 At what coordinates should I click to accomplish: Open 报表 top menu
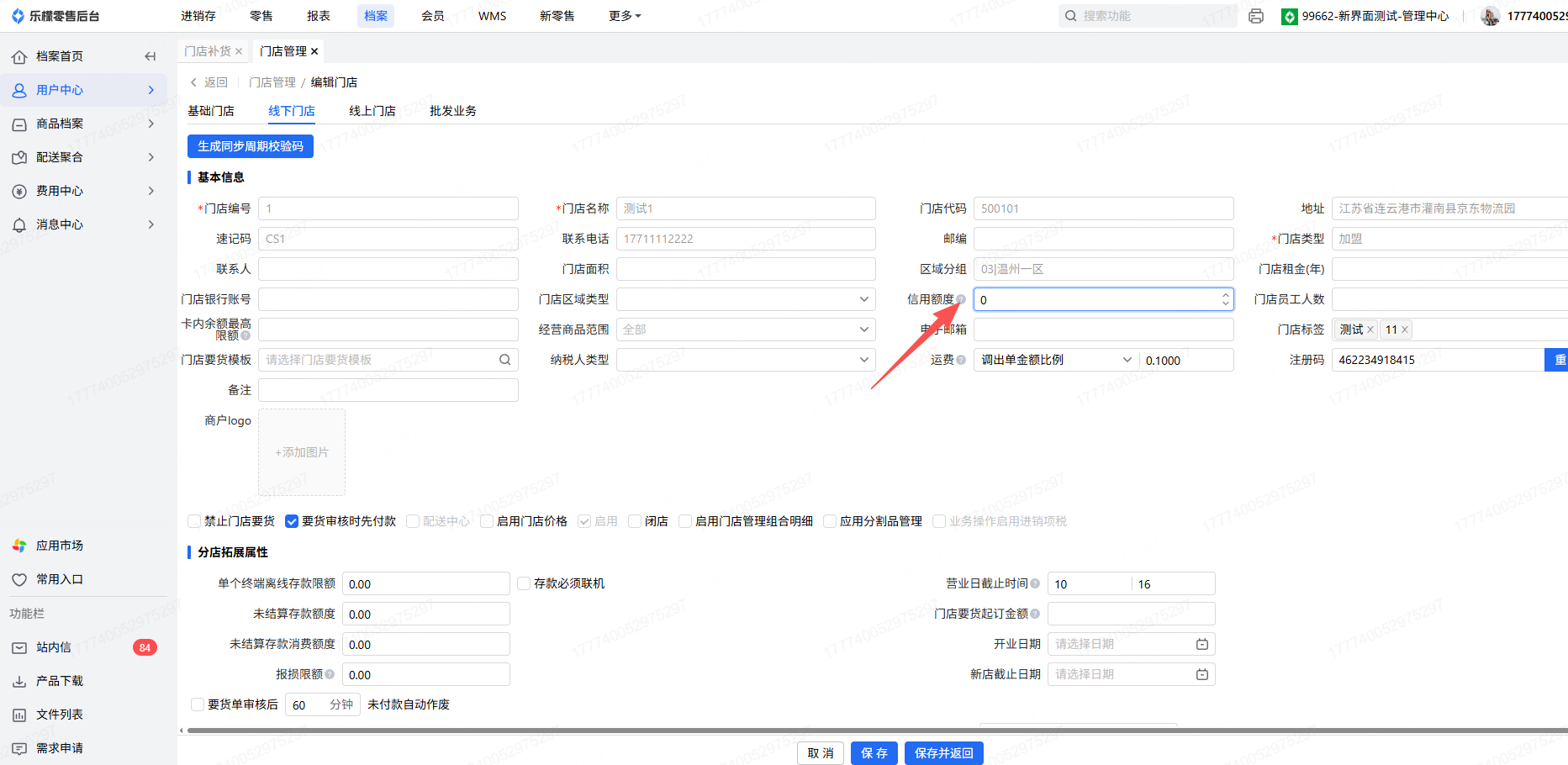[319, 16]
